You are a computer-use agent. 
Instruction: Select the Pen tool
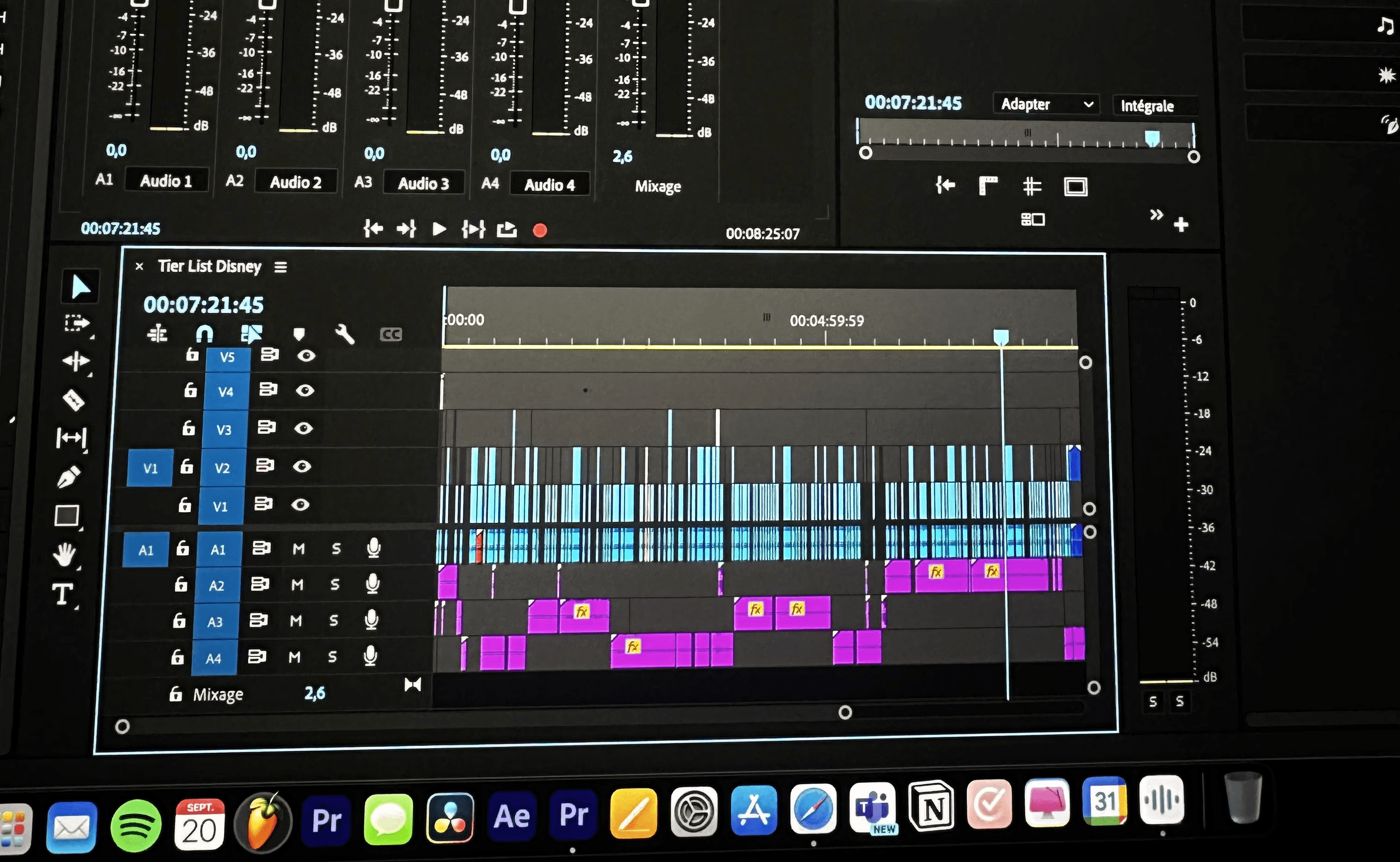[x=69, y=477]
